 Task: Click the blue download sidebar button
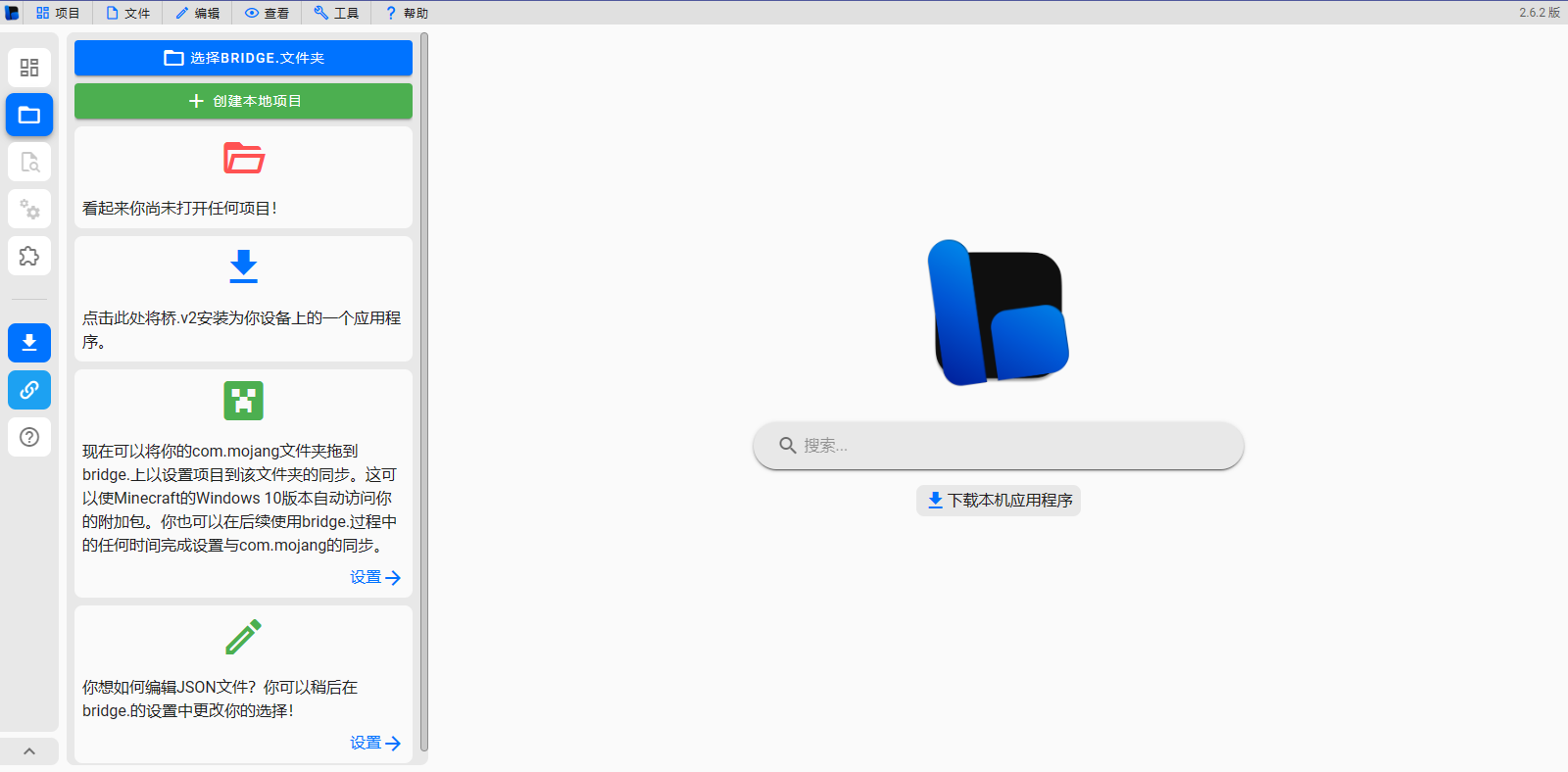(x=29, y=342)
